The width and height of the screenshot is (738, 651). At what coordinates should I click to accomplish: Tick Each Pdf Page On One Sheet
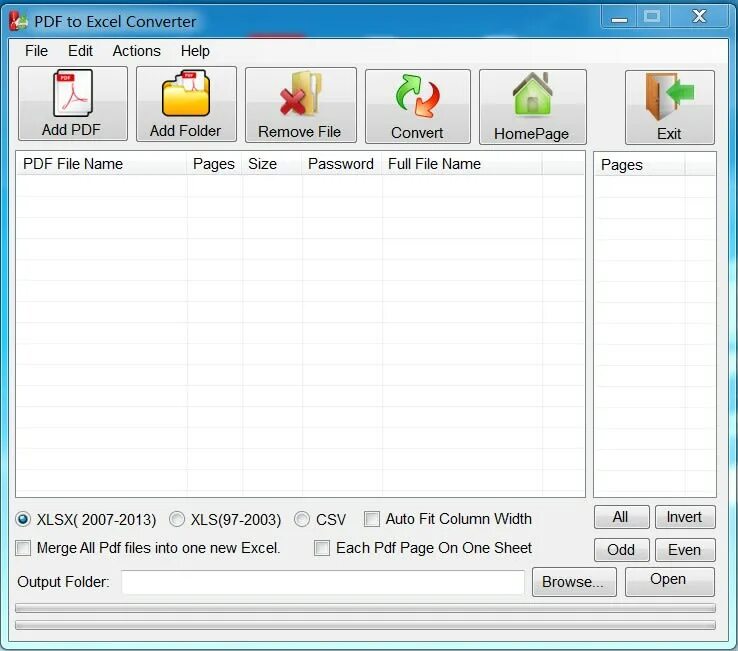[322, 548]
